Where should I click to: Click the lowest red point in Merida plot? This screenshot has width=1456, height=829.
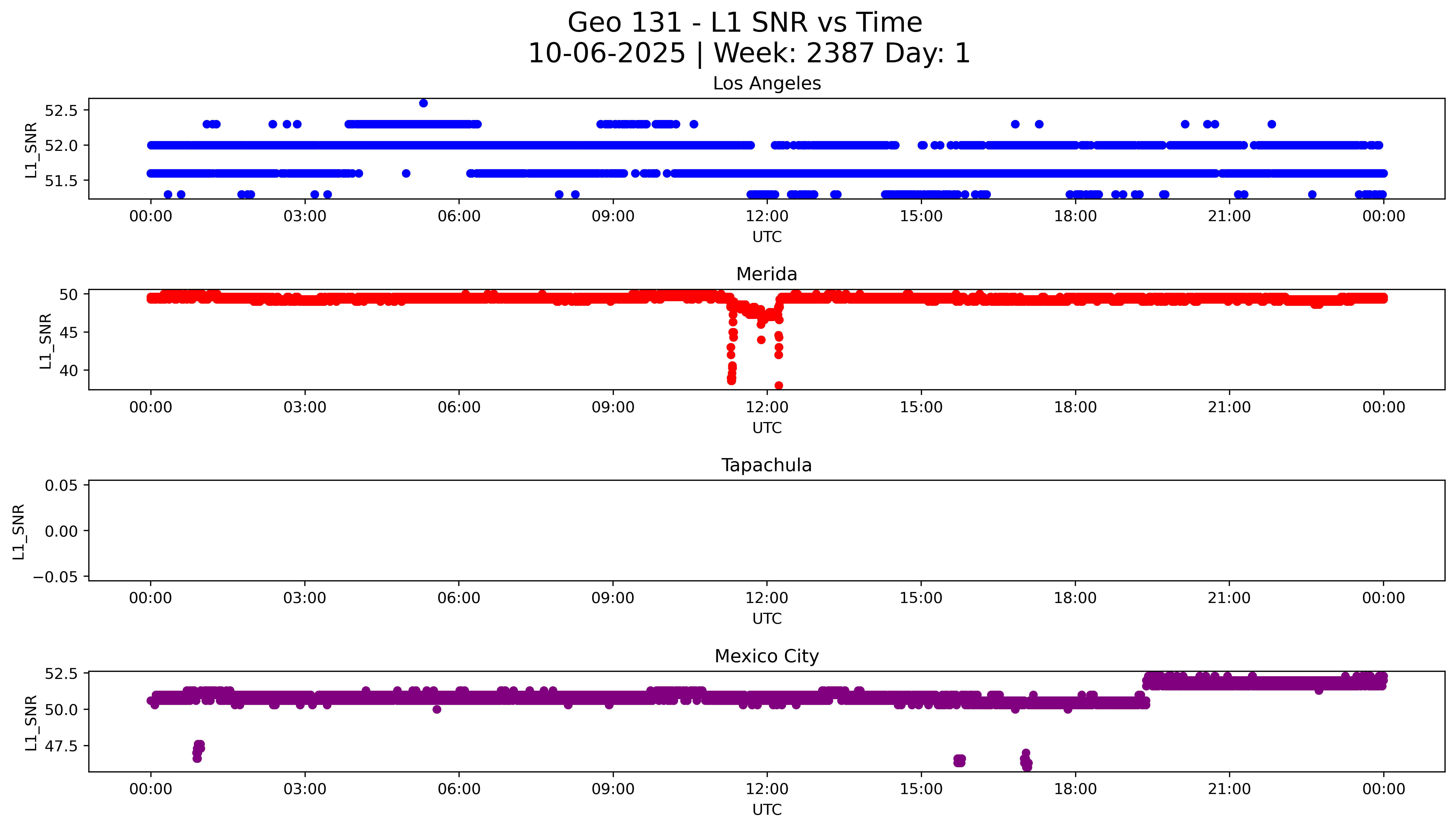[778, 385]
